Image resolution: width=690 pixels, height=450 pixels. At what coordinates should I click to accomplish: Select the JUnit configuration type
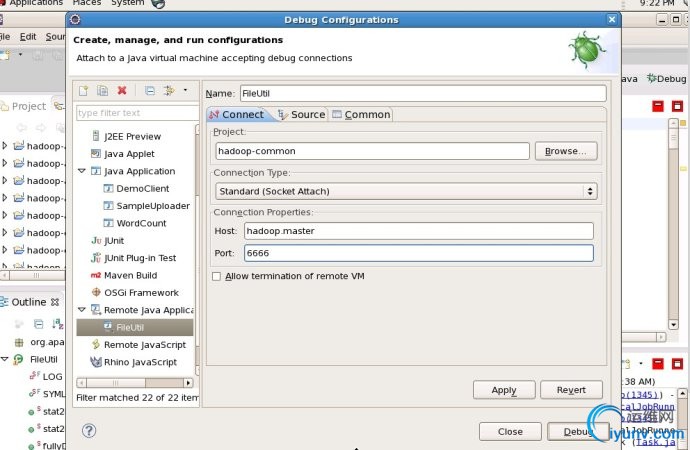click(114, 241)
